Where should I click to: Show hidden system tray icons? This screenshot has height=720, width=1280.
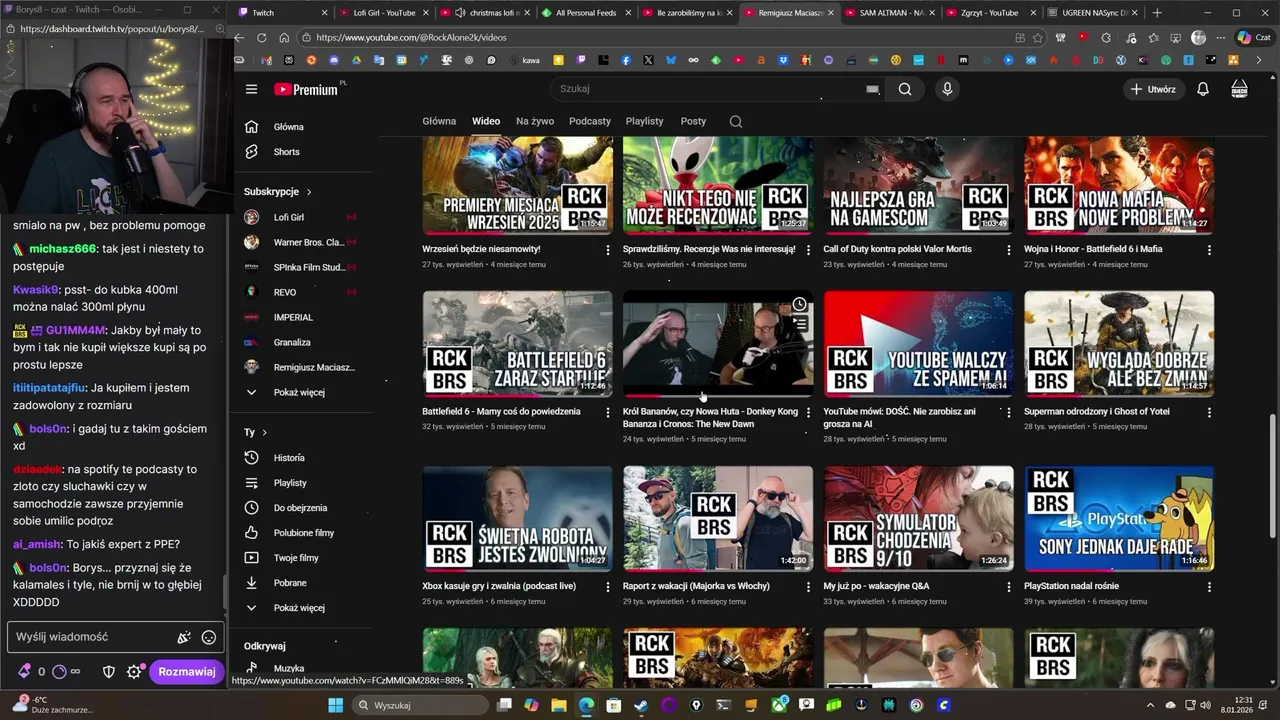(x=1150, y=705)
